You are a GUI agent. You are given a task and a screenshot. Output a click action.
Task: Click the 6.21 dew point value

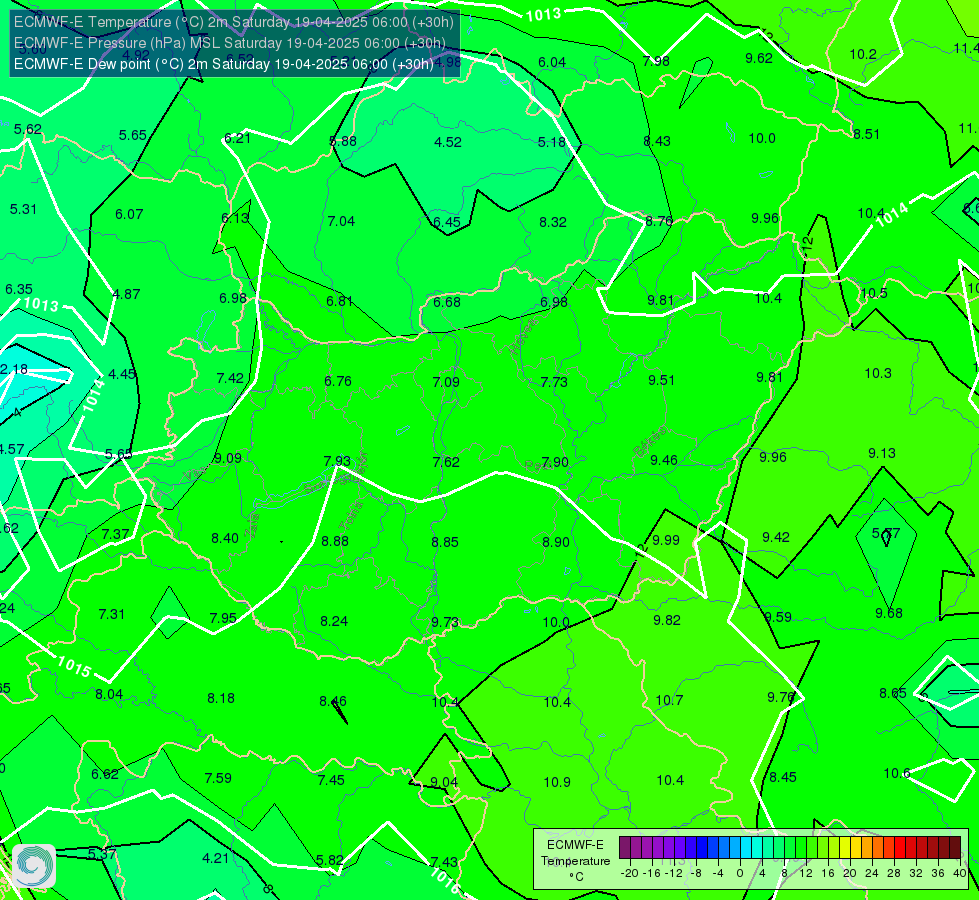coord(237,138)
